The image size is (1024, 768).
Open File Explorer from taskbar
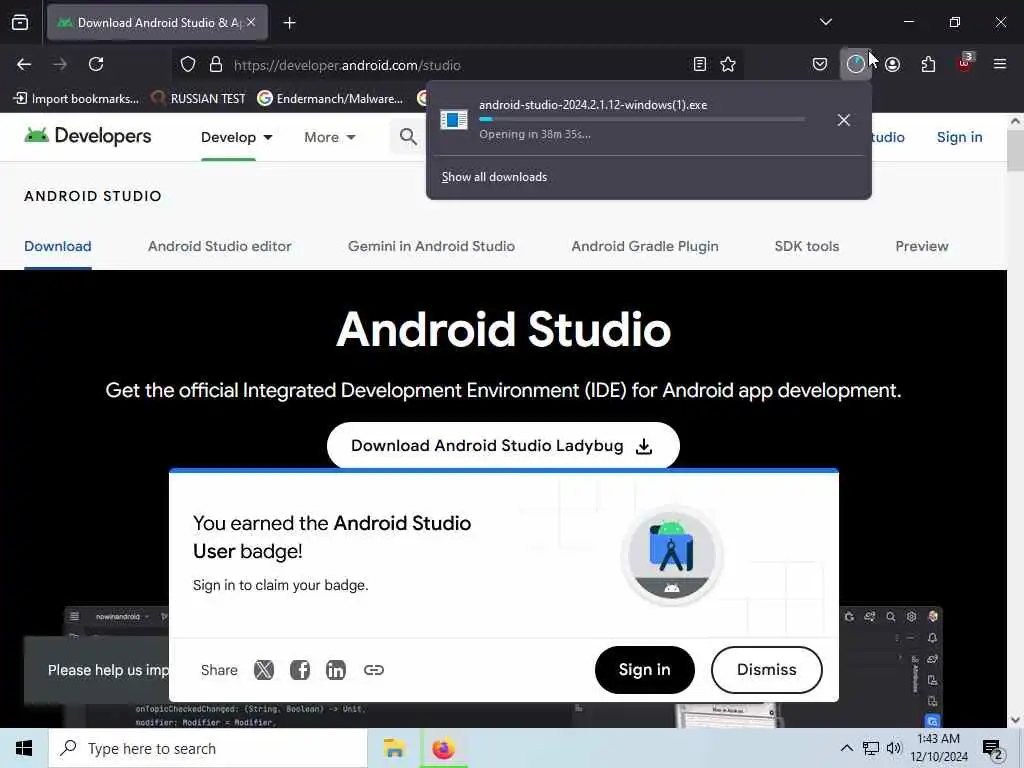pos(394,748)
